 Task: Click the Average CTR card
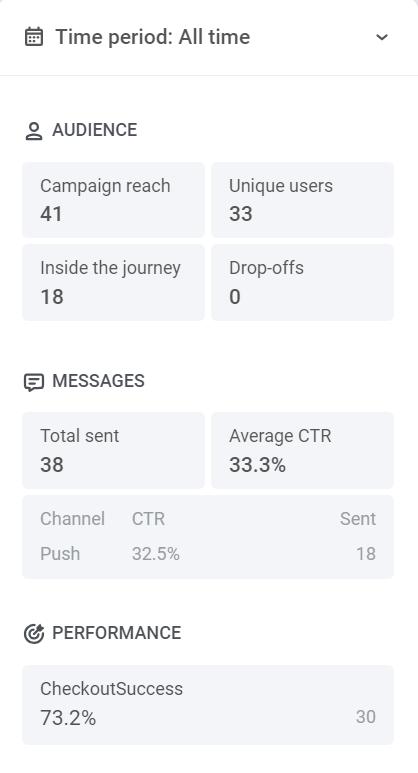tap(302, 451)
